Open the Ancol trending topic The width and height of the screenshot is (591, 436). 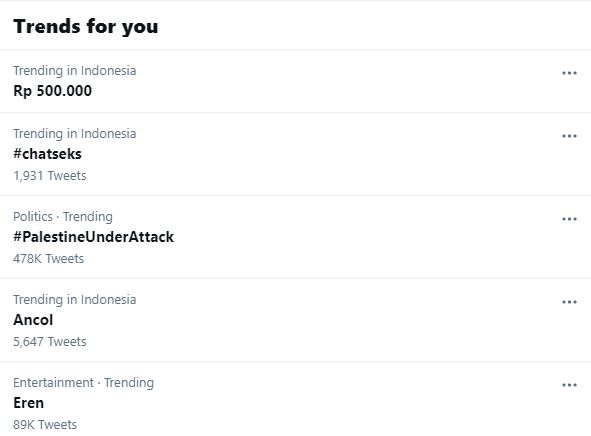pyautogui.click(x=33, y=320)
